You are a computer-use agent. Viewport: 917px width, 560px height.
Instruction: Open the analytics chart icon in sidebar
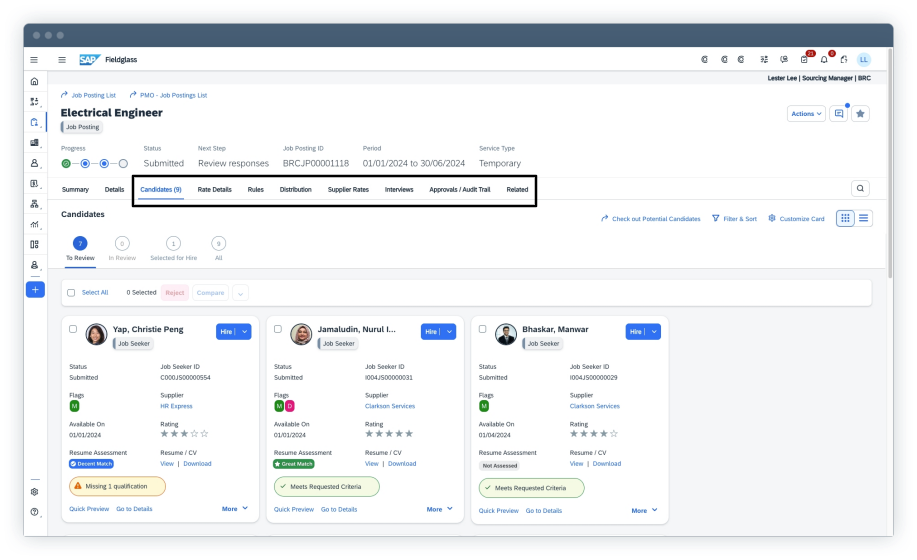point(35,224)
